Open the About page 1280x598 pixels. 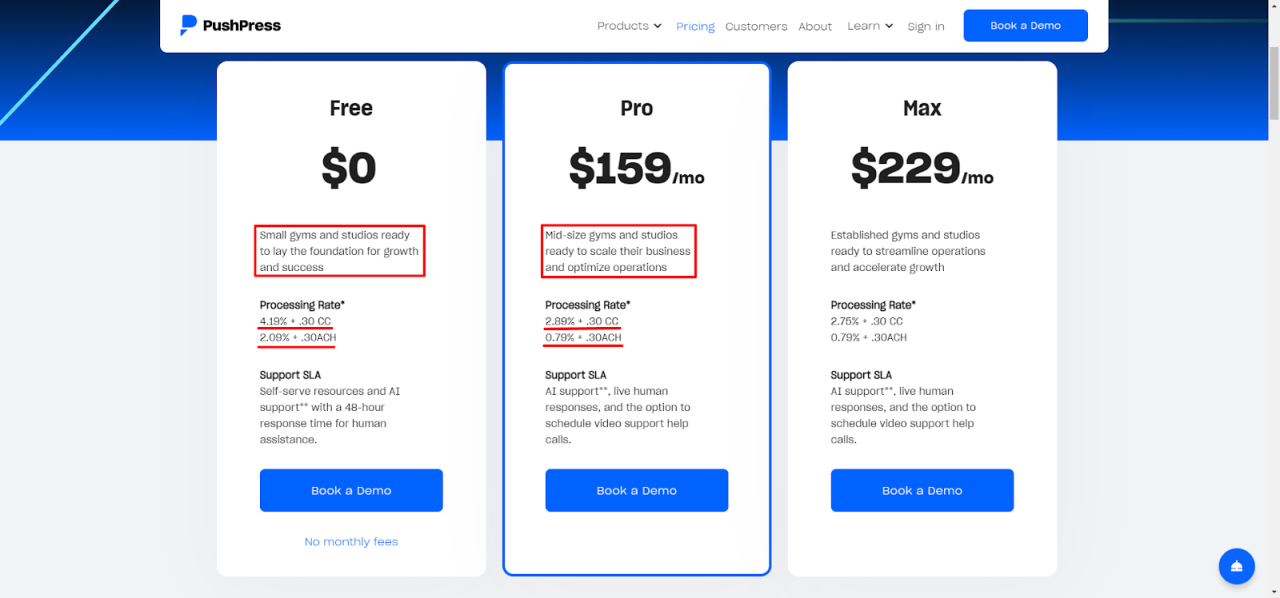(815, 27)
